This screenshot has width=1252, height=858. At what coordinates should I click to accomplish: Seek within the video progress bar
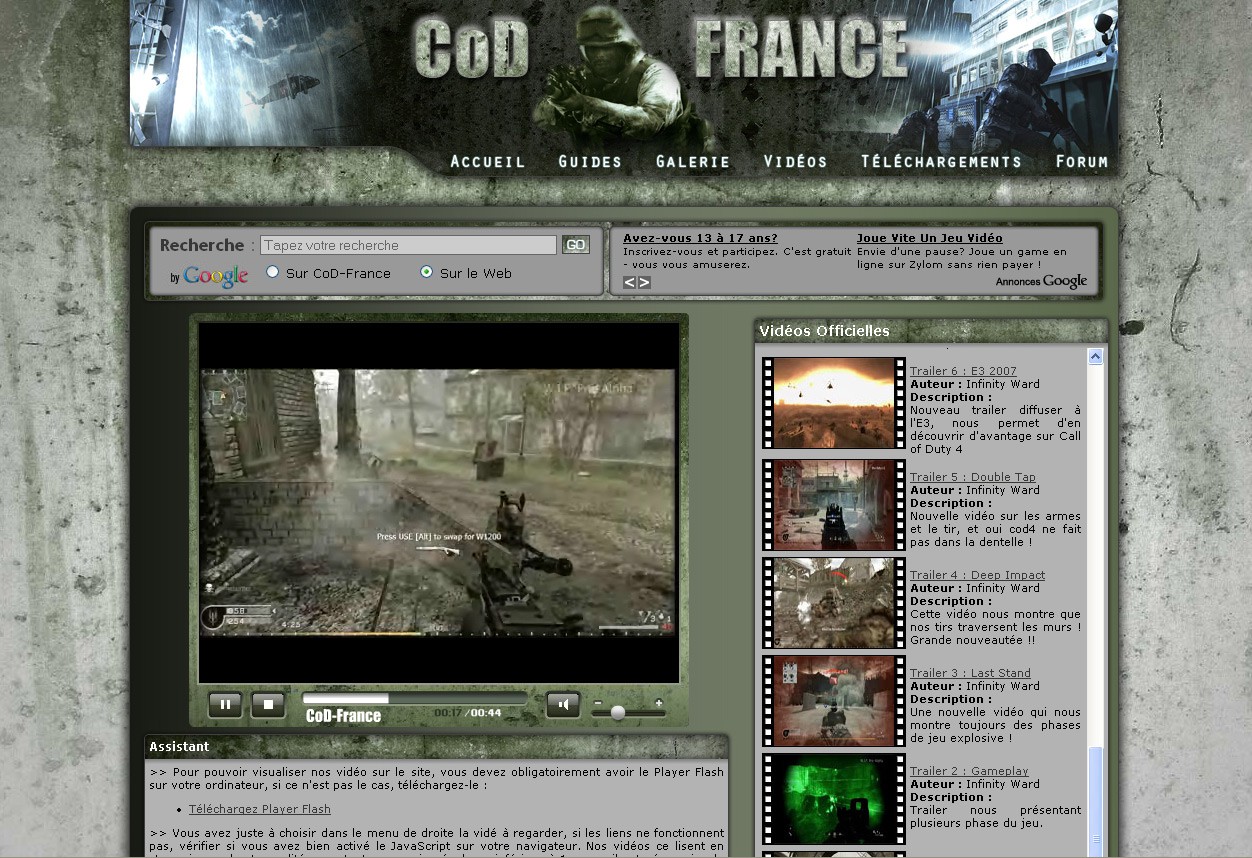coord(414,699)
